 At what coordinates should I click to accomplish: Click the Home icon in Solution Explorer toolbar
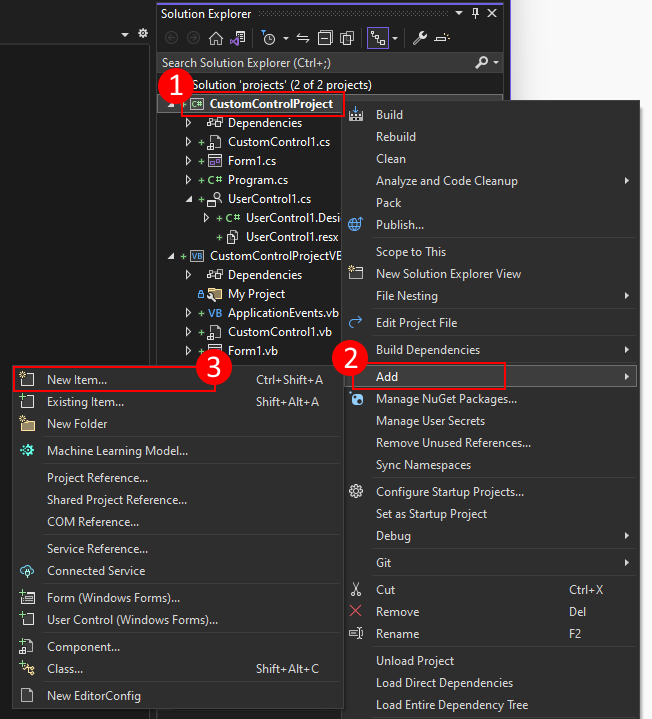pyautogui.click(x=215, y=39)
